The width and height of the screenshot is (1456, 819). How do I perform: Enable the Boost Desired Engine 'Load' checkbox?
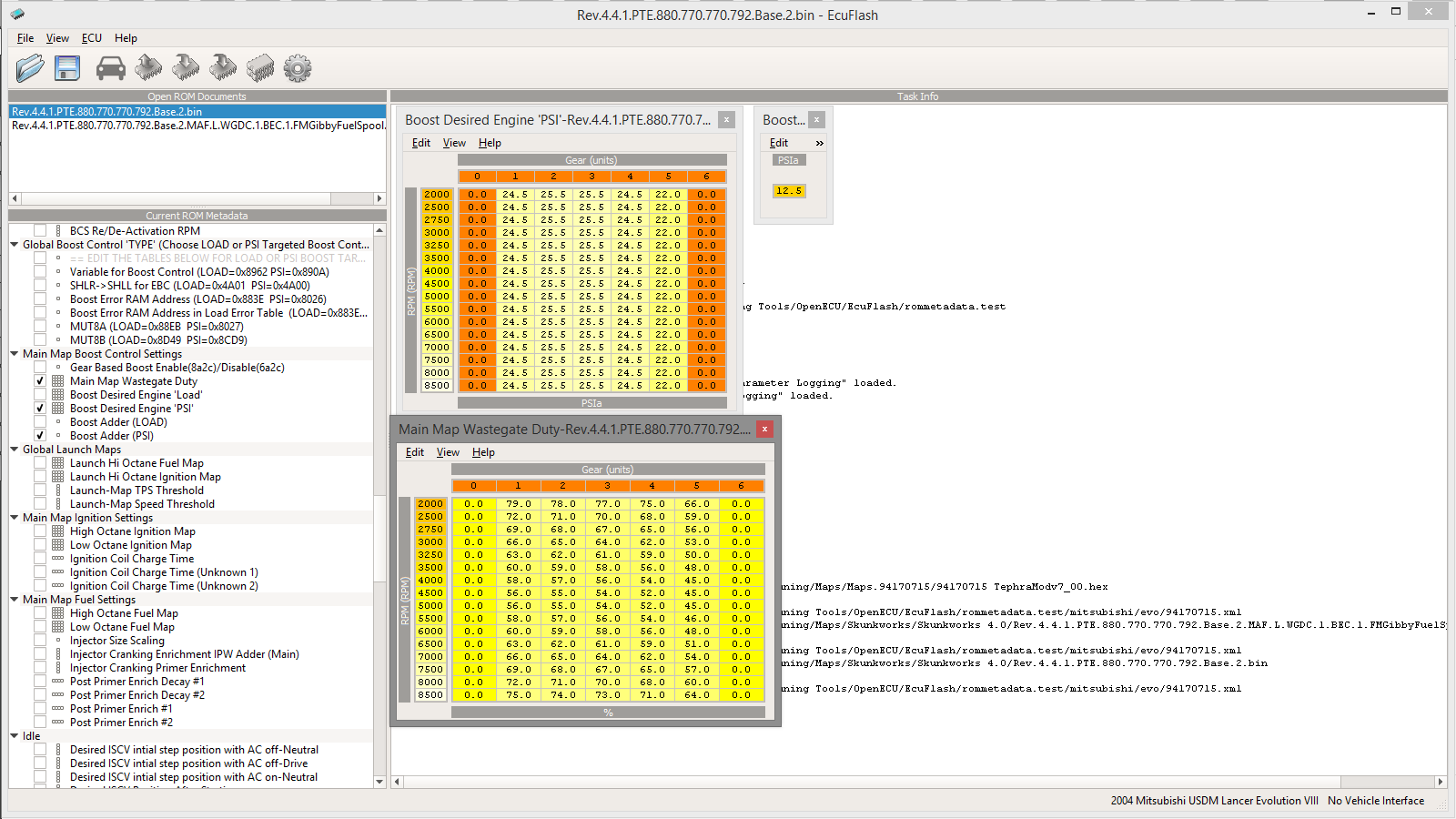pos(40,395)
